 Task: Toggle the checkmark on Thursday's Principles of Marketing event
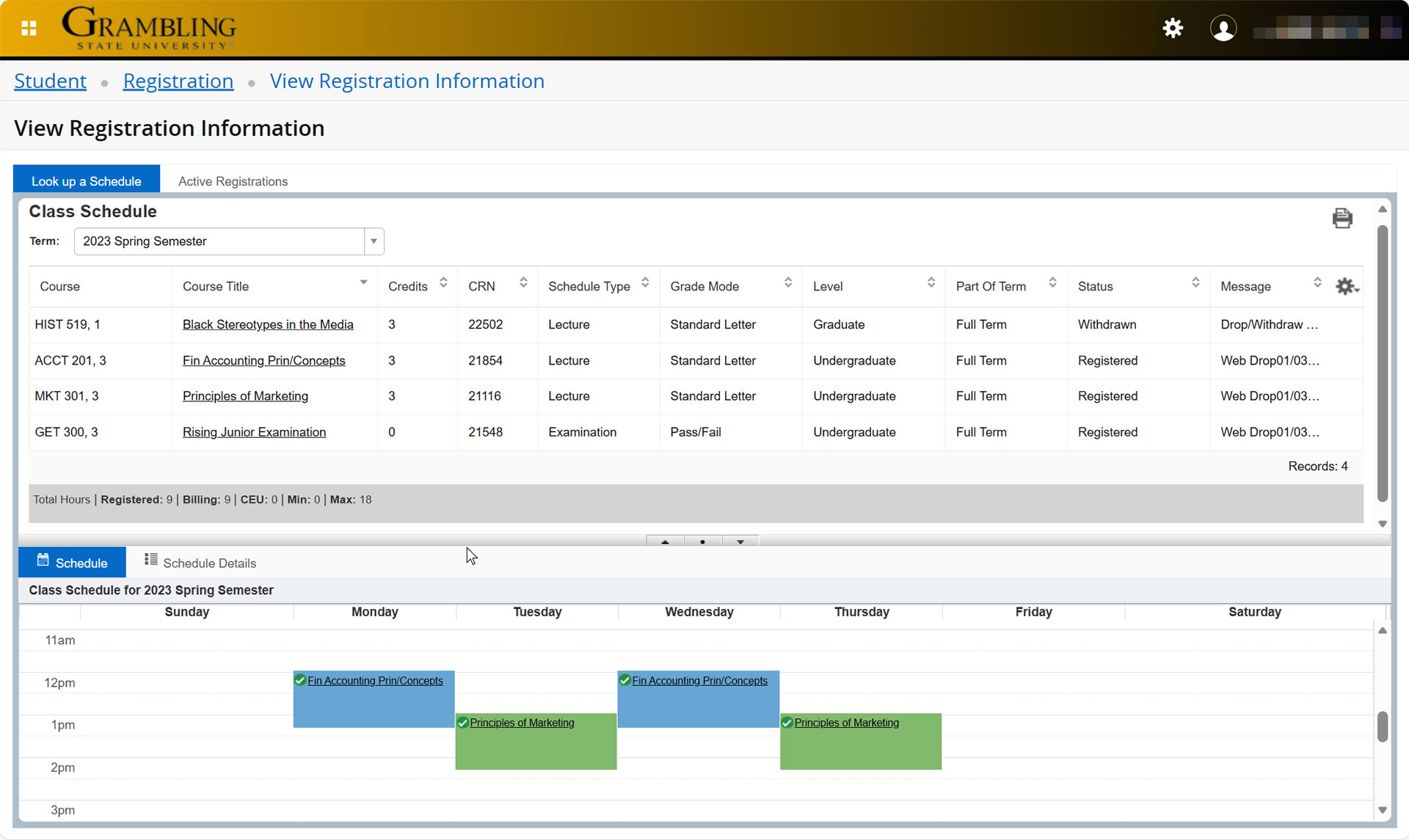[787, 722]
